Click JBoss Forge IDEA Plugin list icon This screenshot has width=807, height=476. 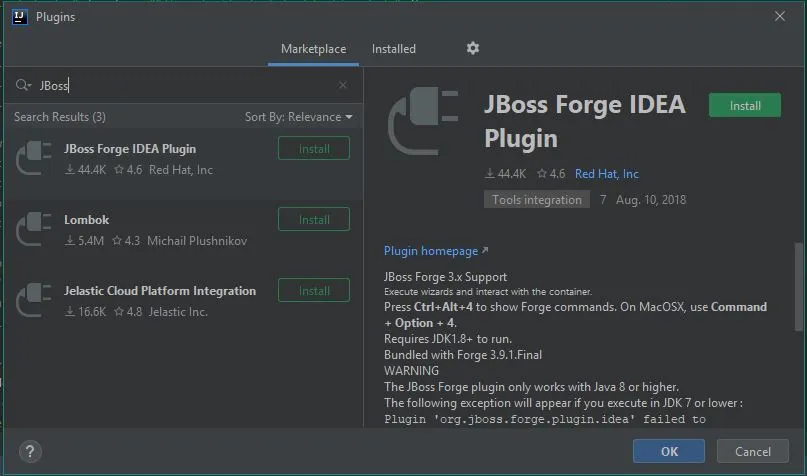pyautogui.click(x=34, y=158)
